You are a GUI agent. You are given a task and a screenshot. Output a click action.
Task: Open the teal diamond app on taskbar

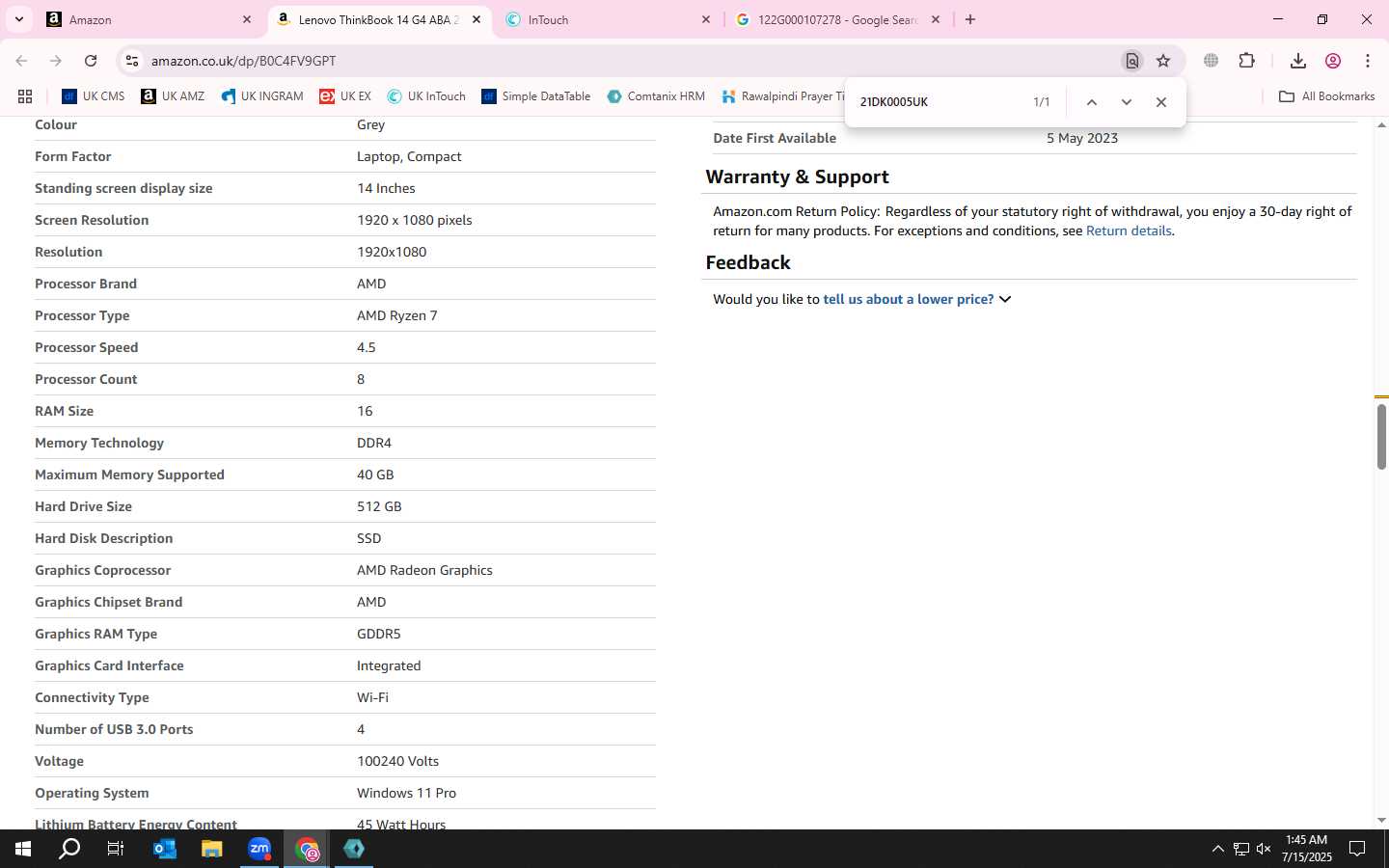354,849
